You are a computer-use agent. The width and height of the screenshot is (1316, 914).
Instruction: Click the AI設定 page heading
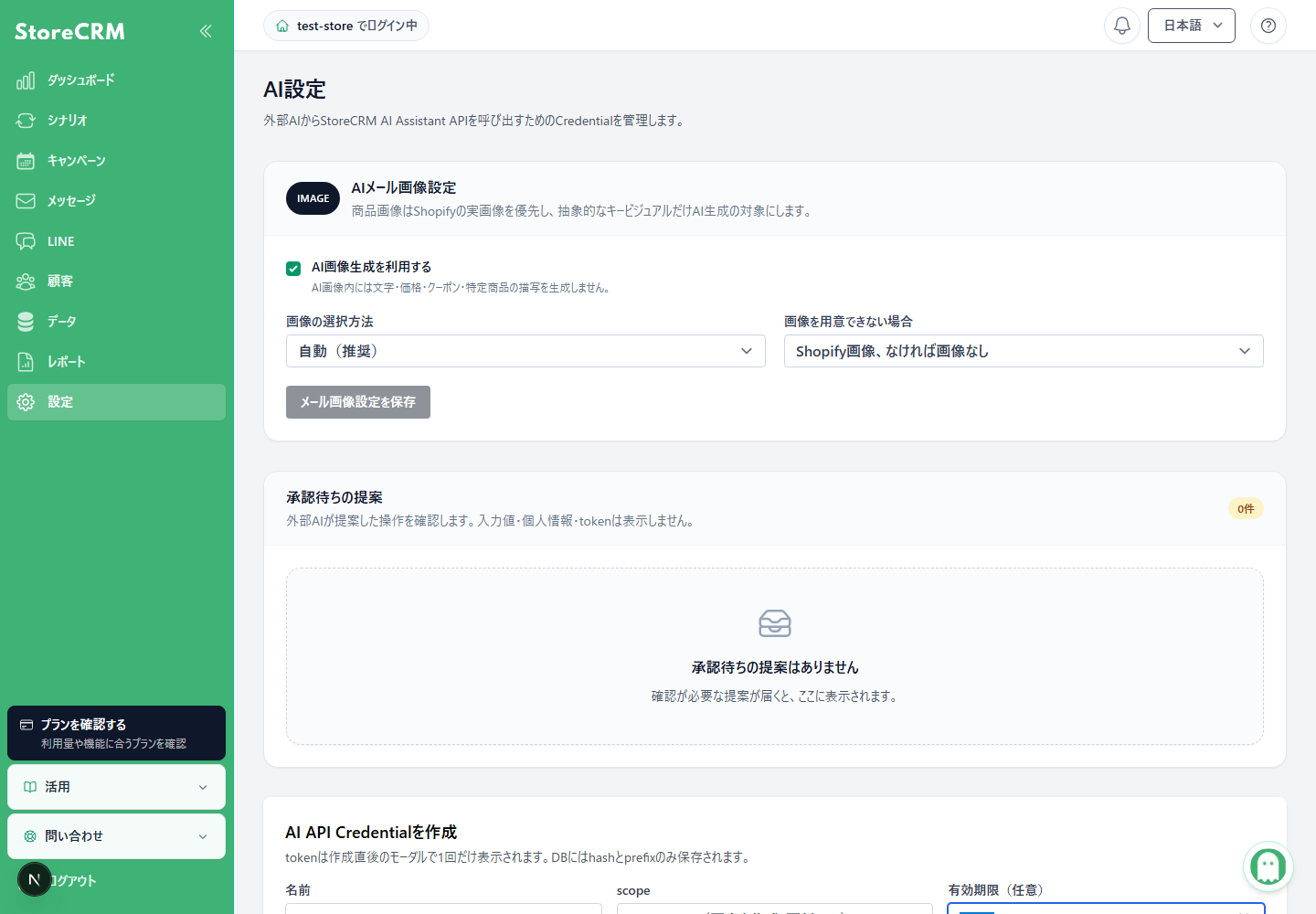[294, 90]
